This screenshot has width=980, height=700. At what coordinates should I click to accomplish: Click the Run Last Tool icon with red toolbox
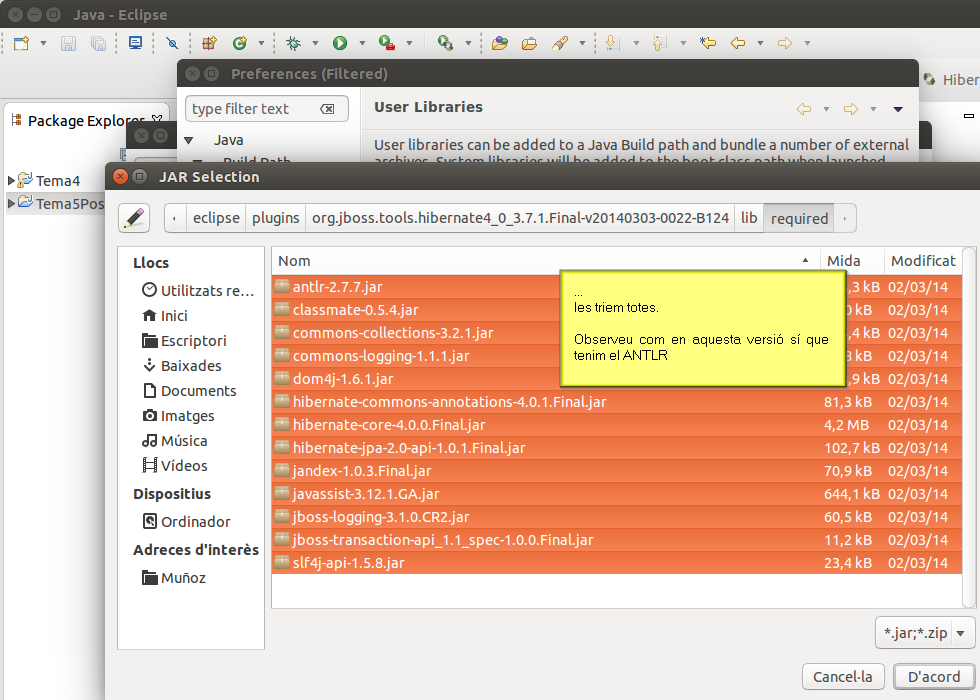click(x=387, y=43)
